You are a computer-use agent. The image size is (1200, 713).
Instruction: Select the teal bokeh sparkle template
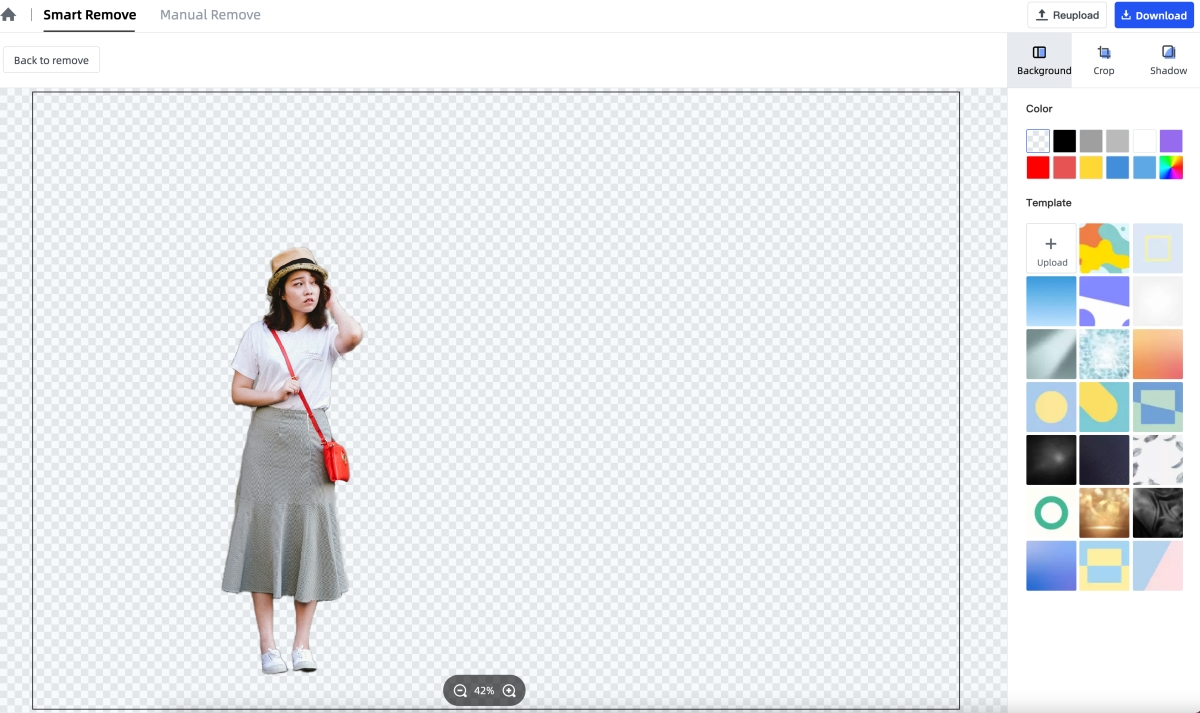(x=1104, y=354)
